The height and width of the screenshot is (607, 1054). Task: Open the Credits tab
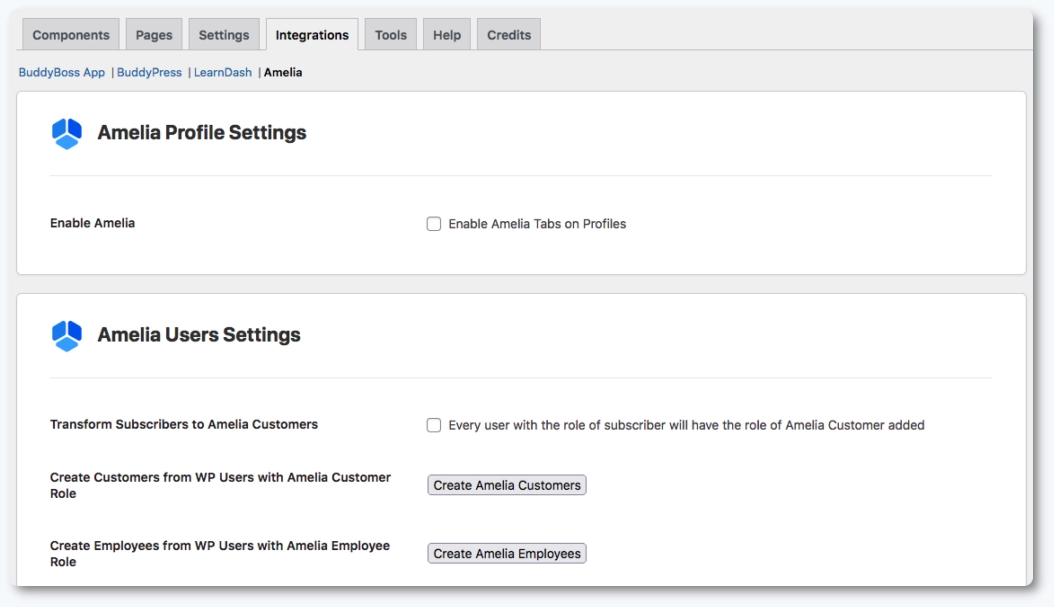[508, 33]
